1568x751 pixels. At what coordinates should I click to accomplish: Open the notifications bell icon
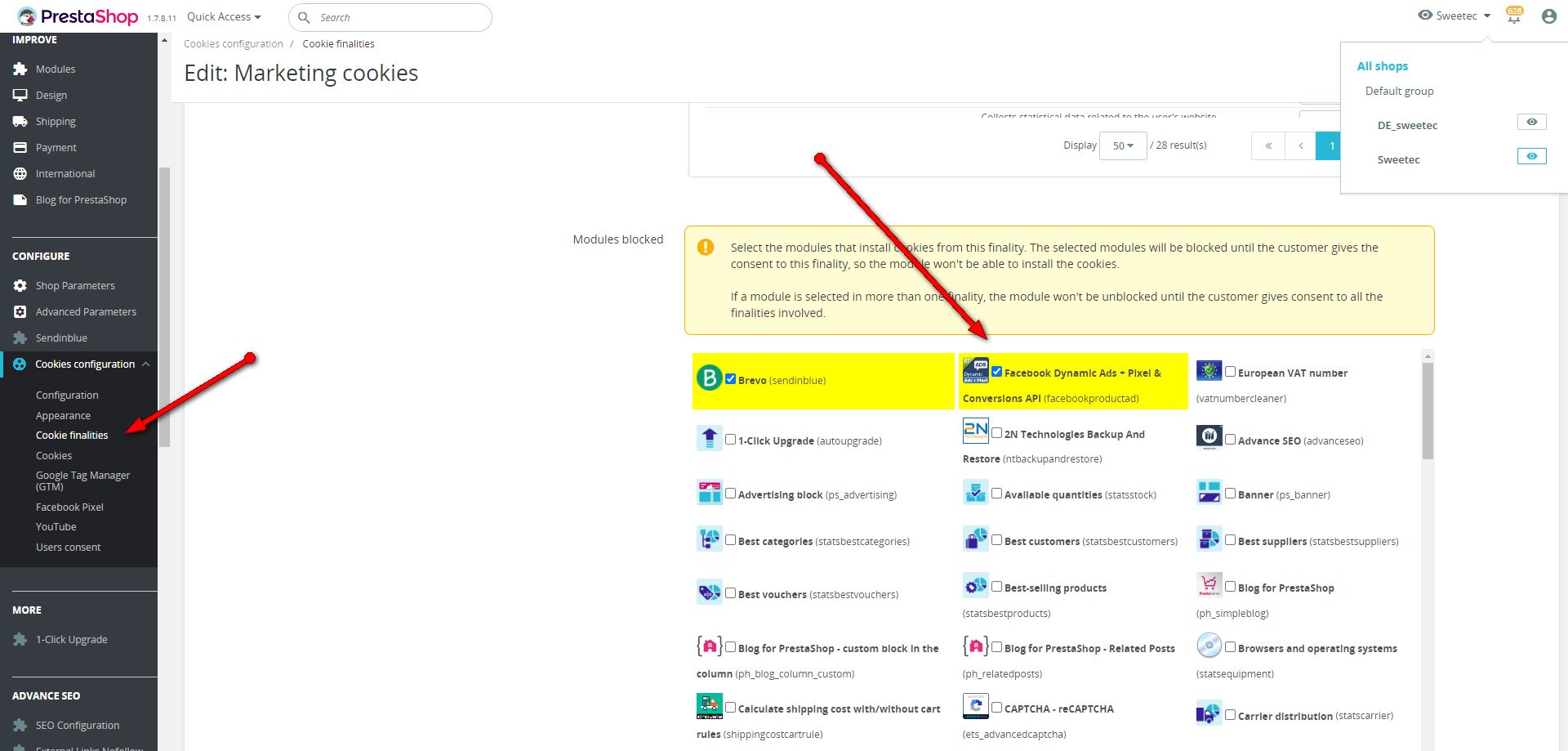pos(1514,16)
